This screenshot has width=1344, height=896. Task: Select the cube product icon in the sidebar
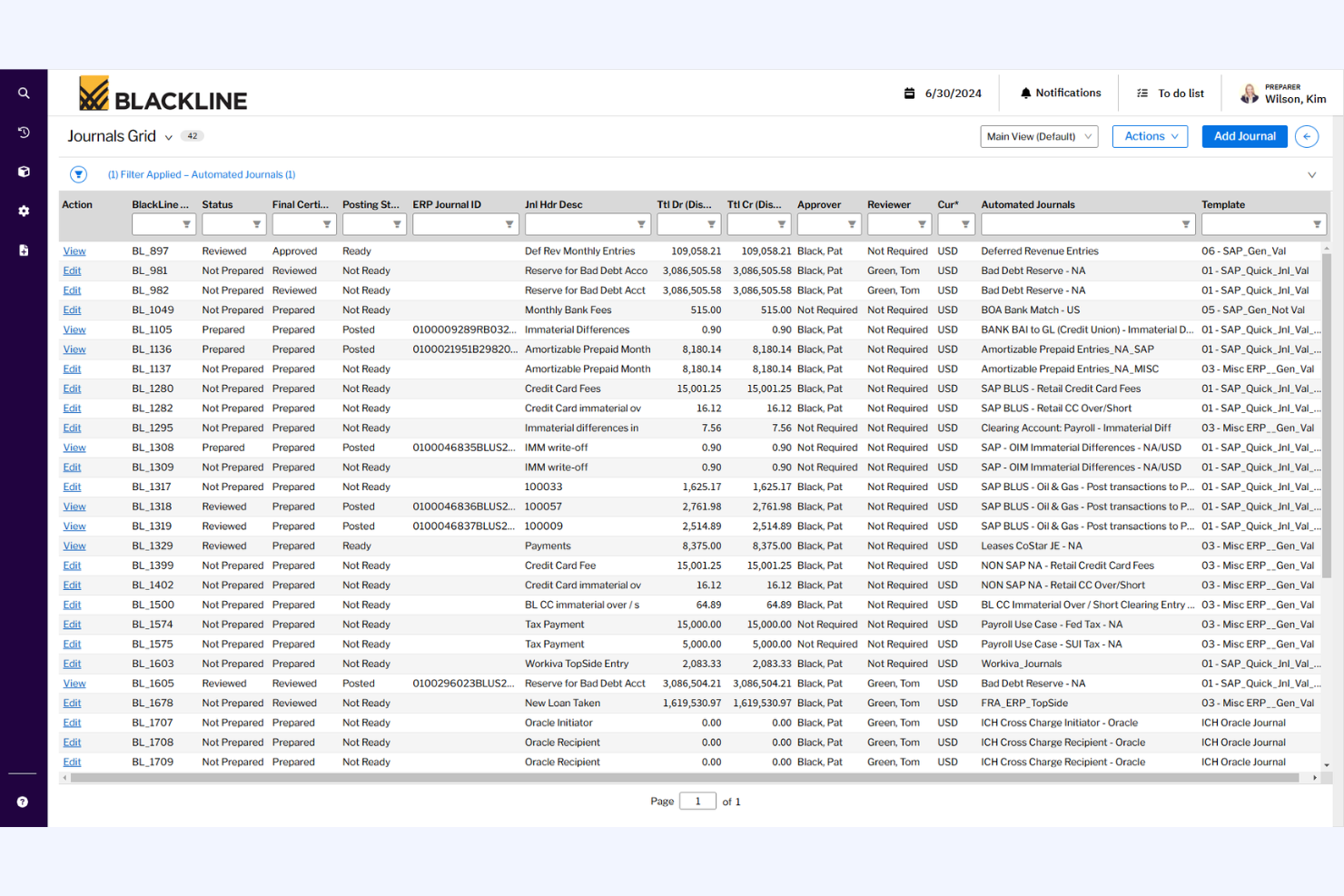pos(24,171)
